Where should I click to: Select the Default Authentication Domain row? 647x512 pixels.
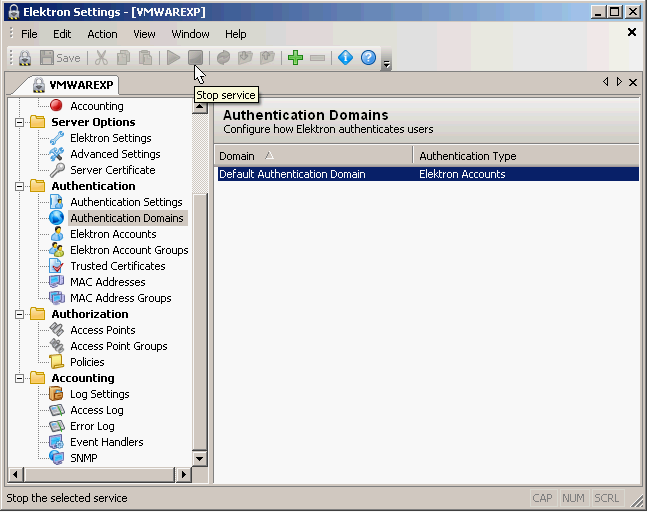[292, 174]
